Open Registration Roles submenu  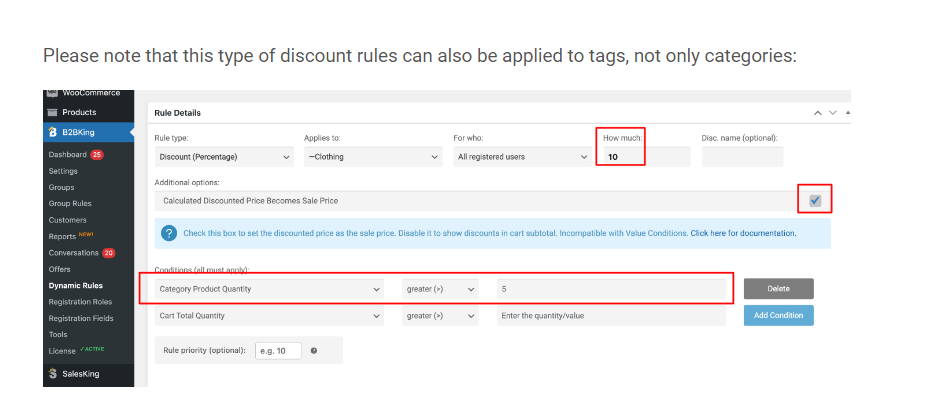point(81,302)
